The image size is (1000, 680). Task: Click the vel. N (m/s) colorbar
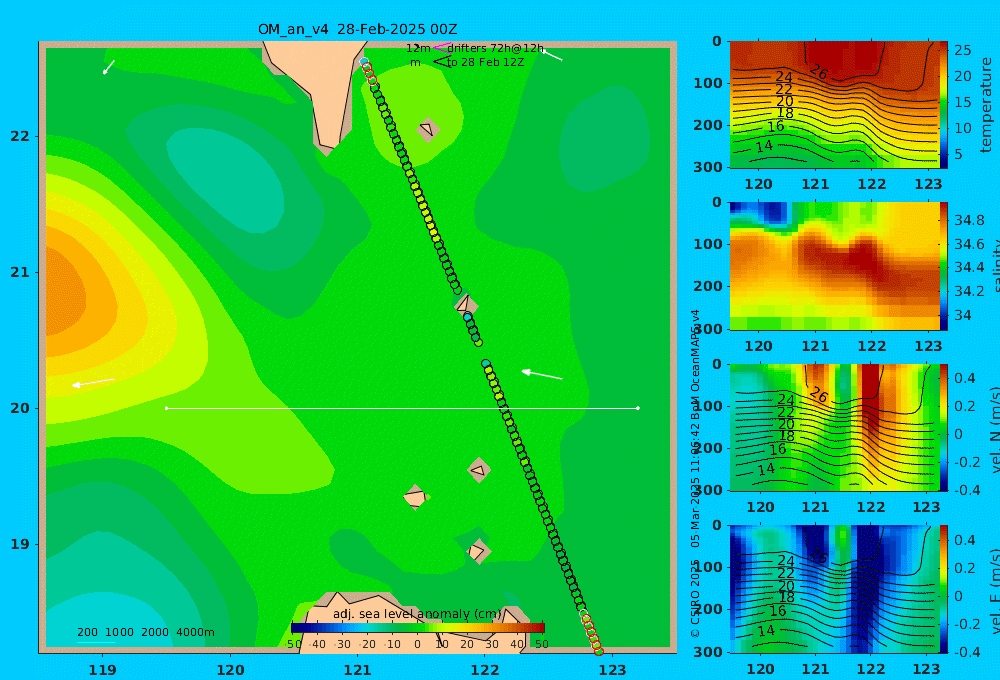[944, 427]
